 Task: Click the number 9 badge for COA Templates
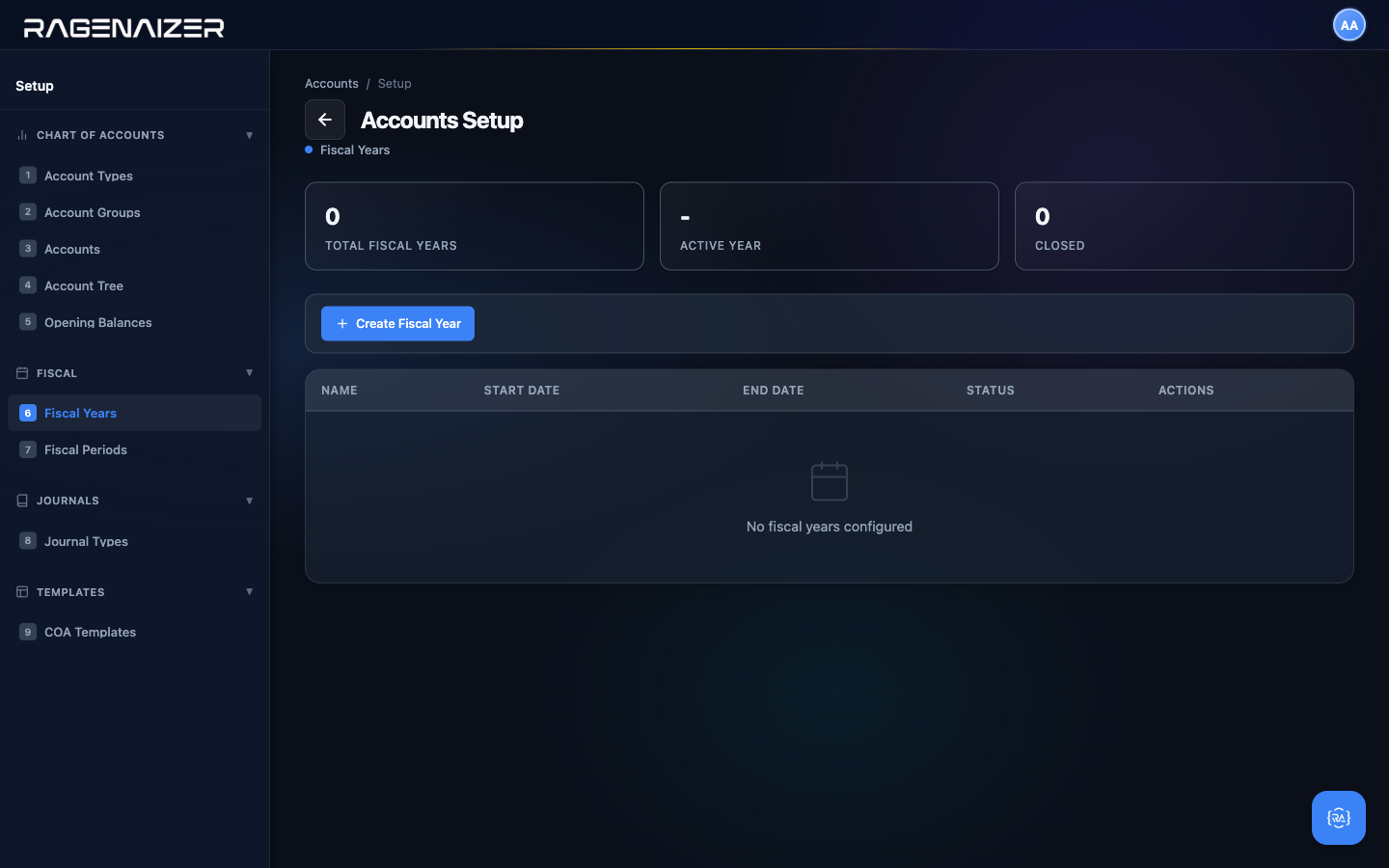[28, 633]
